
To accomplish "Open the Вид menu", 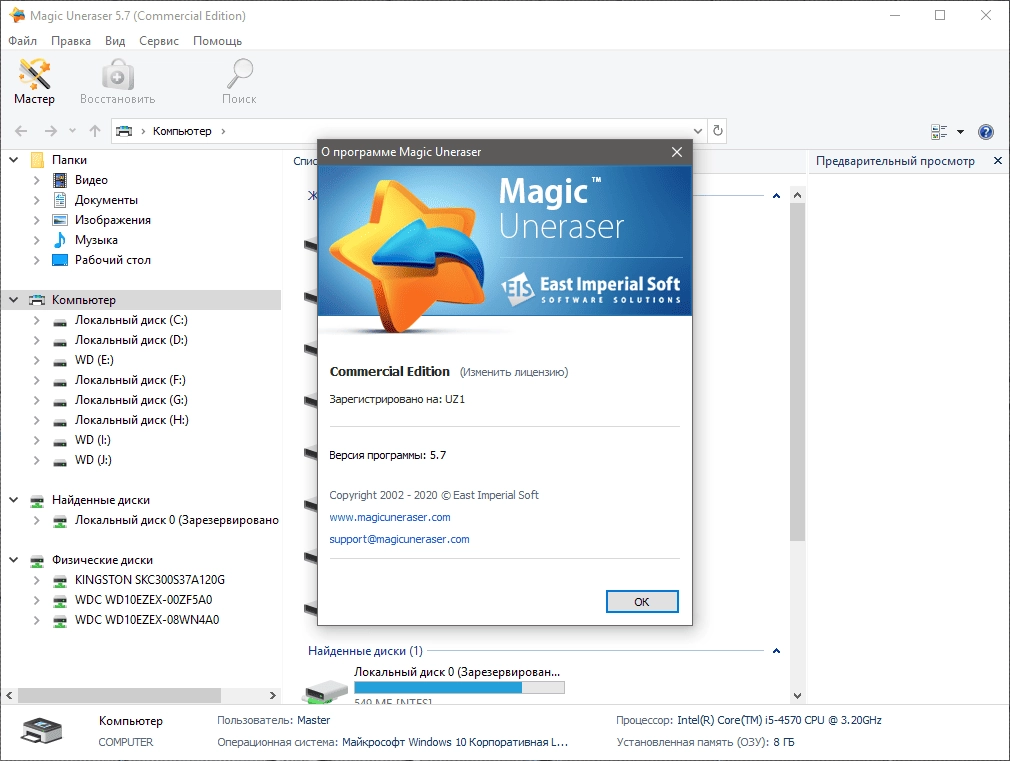I will click(x=115, y=41).
